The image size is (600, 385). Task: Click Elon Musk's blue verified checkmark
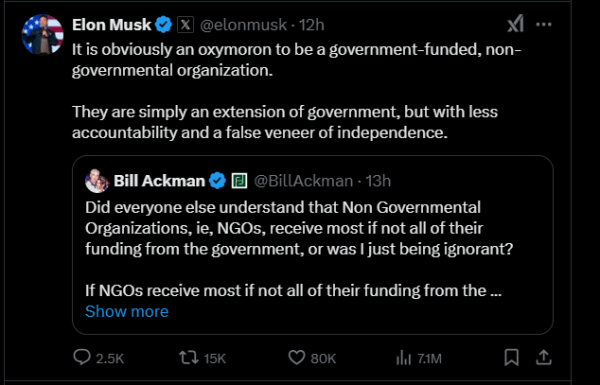163,25
